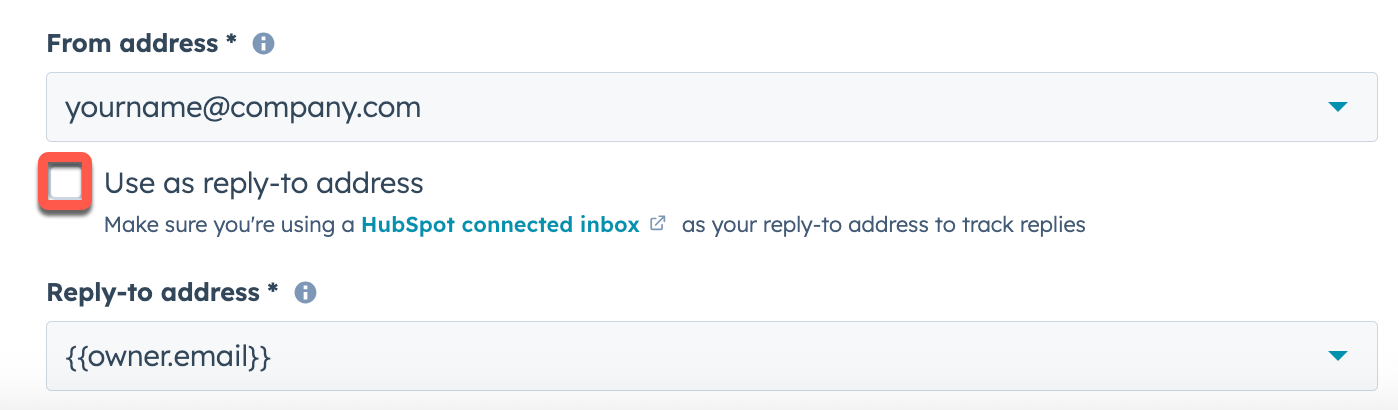Click the 'Reply-to address' field label

(x=153, y=293)
